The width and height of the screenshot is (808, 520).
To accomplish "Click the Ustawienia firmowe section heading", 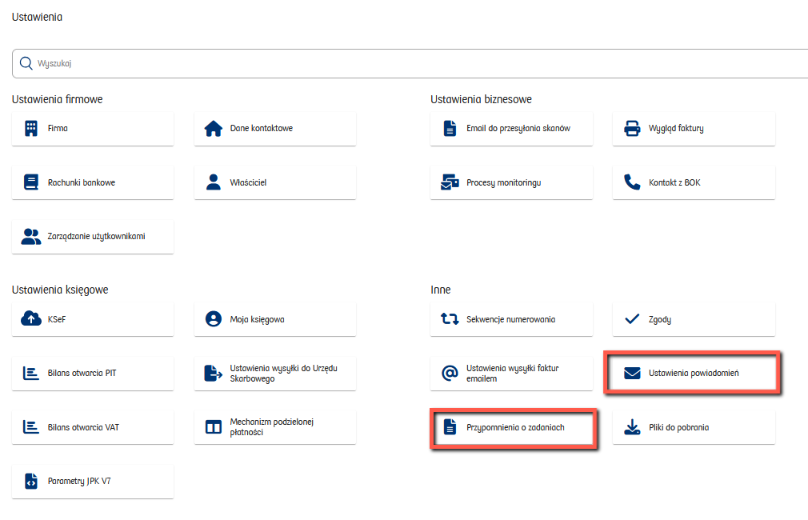I will [57, 99].
